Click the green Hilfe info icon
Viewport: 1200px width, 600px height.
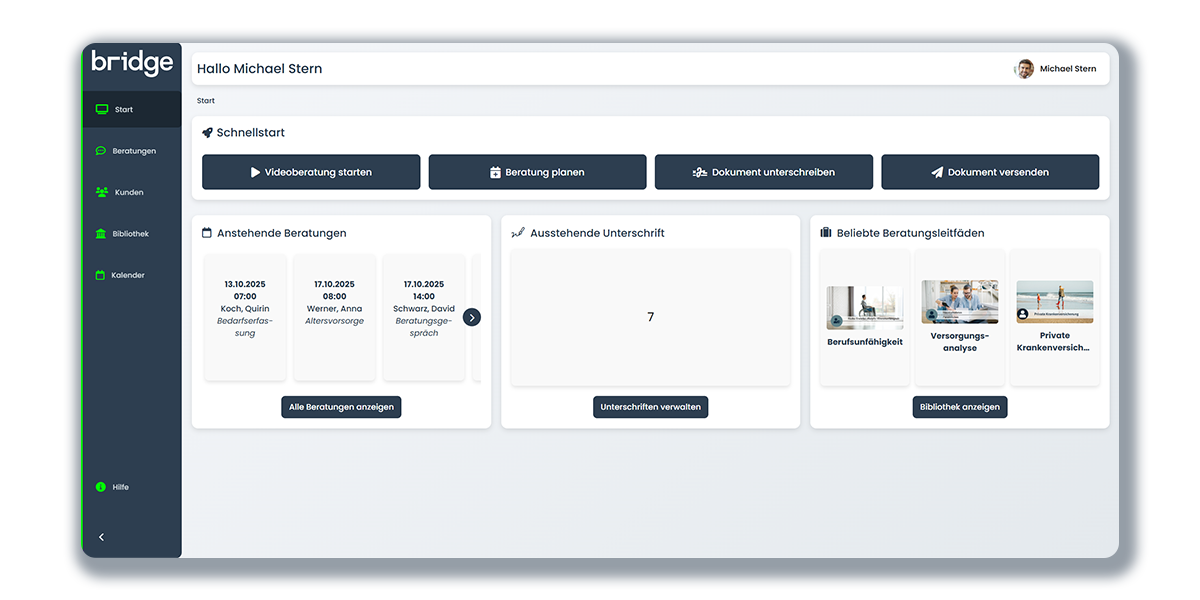point(101,487)
